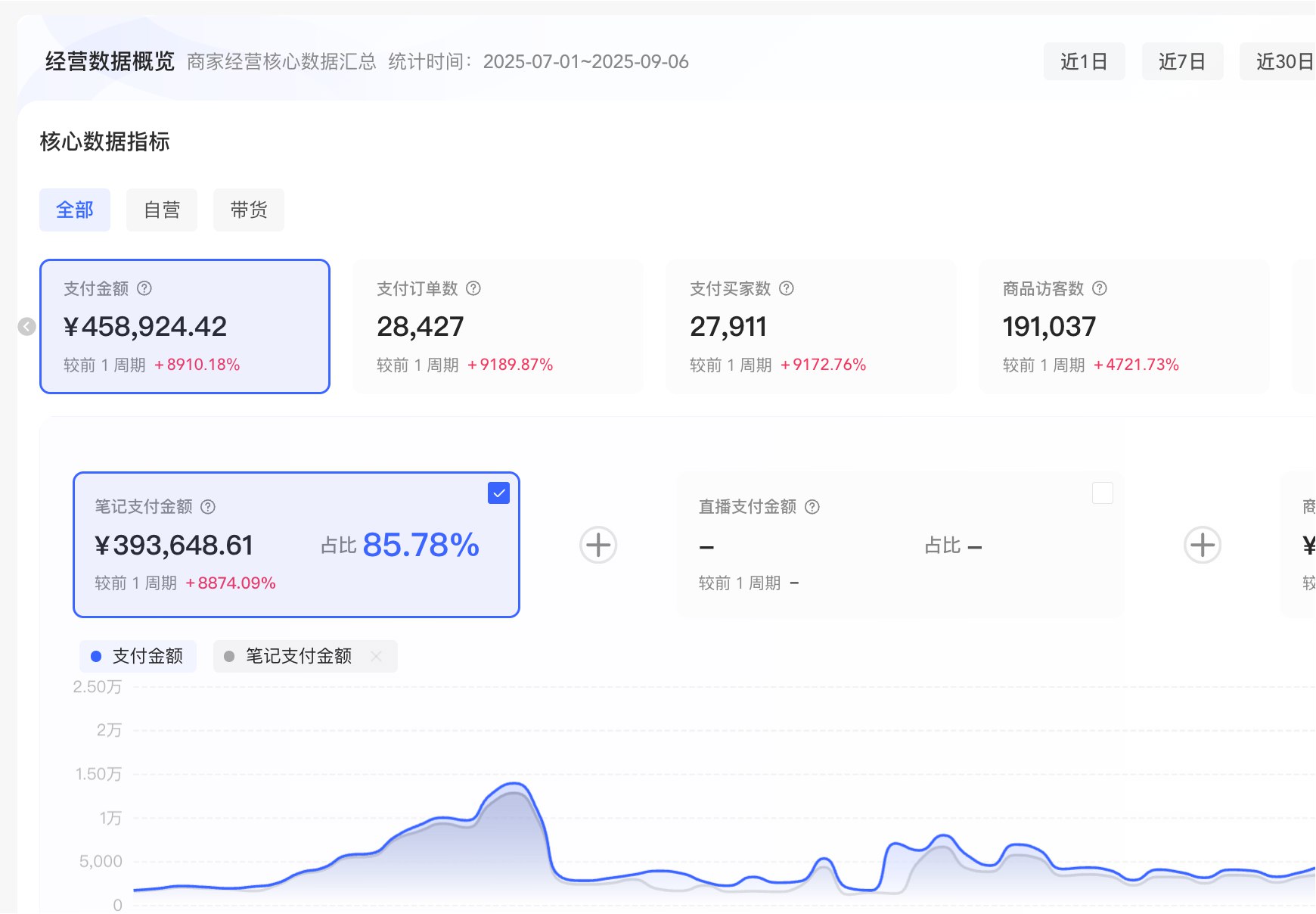1316x914 pixels.
Task: Select the 全部 tab
Action: pos(75,210)
